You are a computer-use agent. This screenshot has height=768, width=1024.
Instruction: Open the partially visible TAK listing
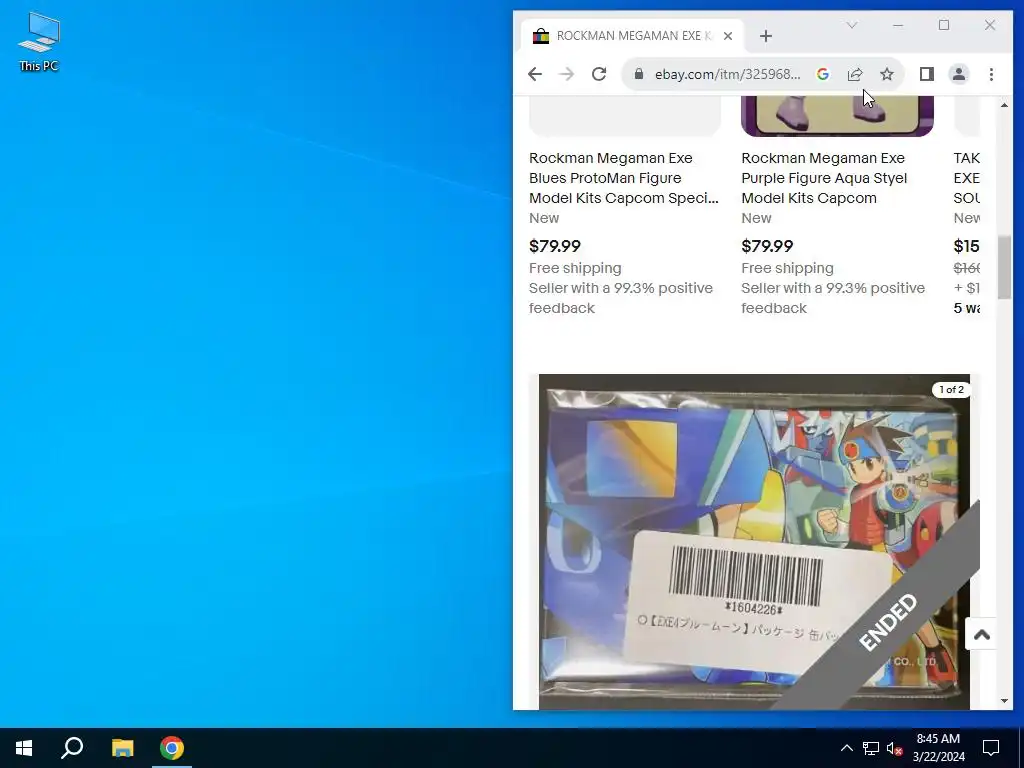pyautogui.click(x=967, y=178)
